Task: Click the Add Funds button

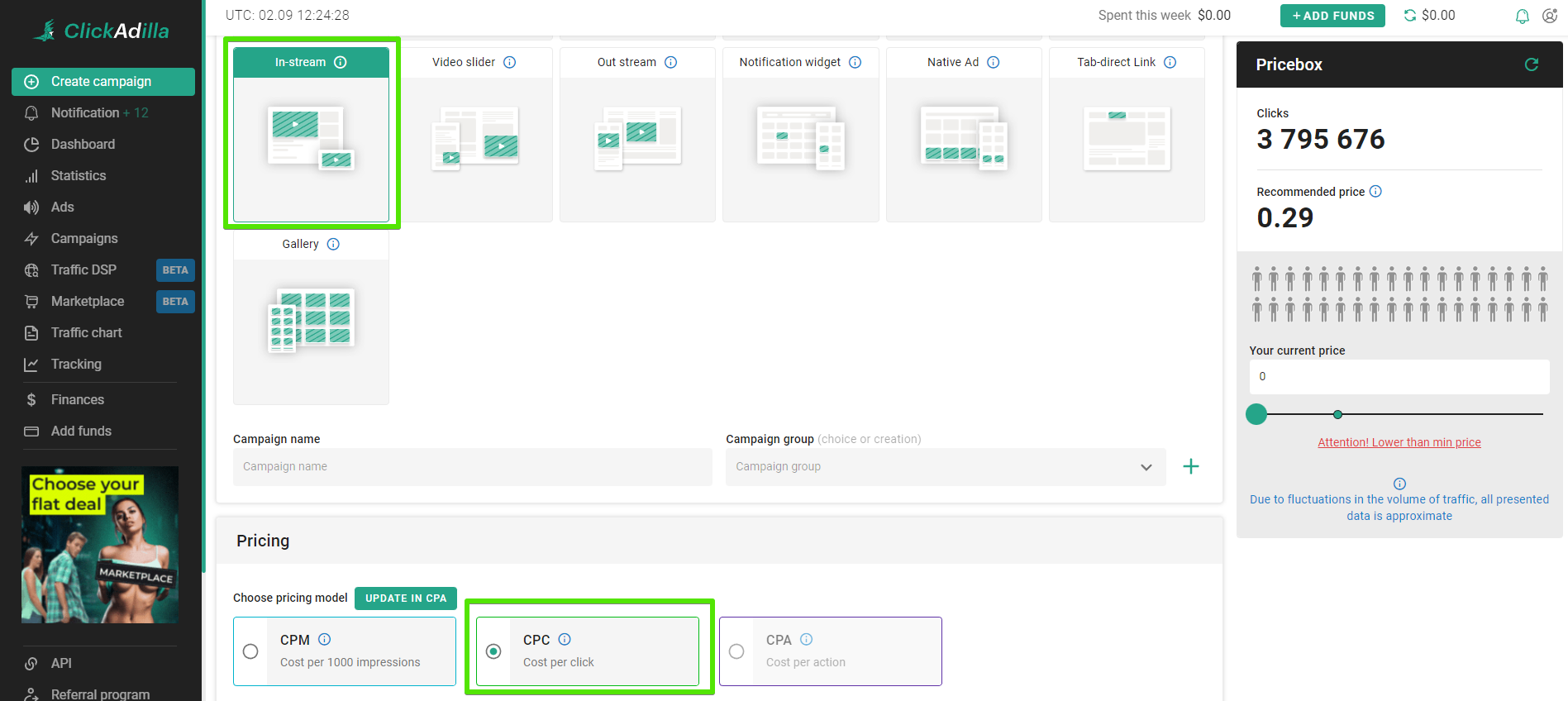Action: [x=1332, y=16]
